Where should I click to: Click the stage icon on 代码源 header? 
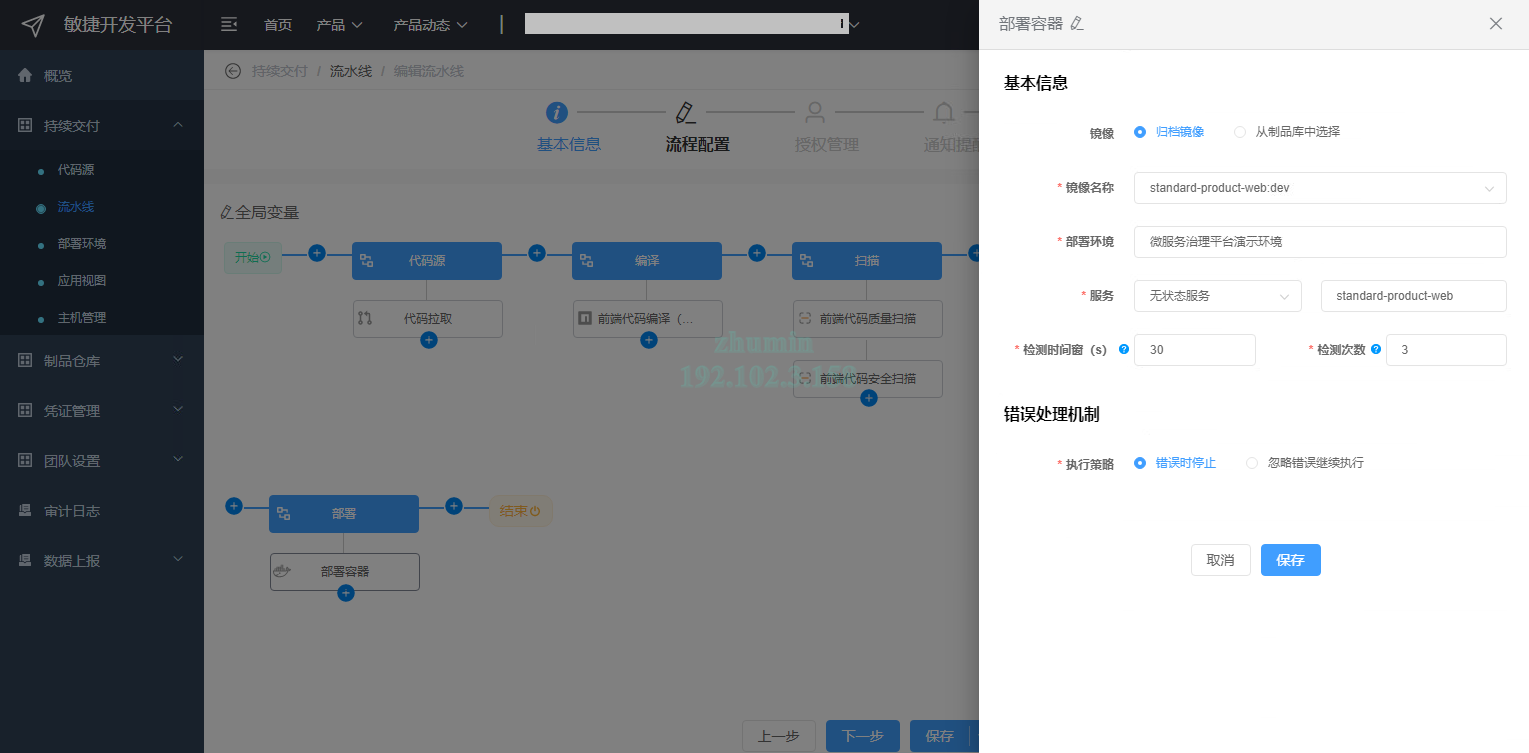(x=367, y=260)
